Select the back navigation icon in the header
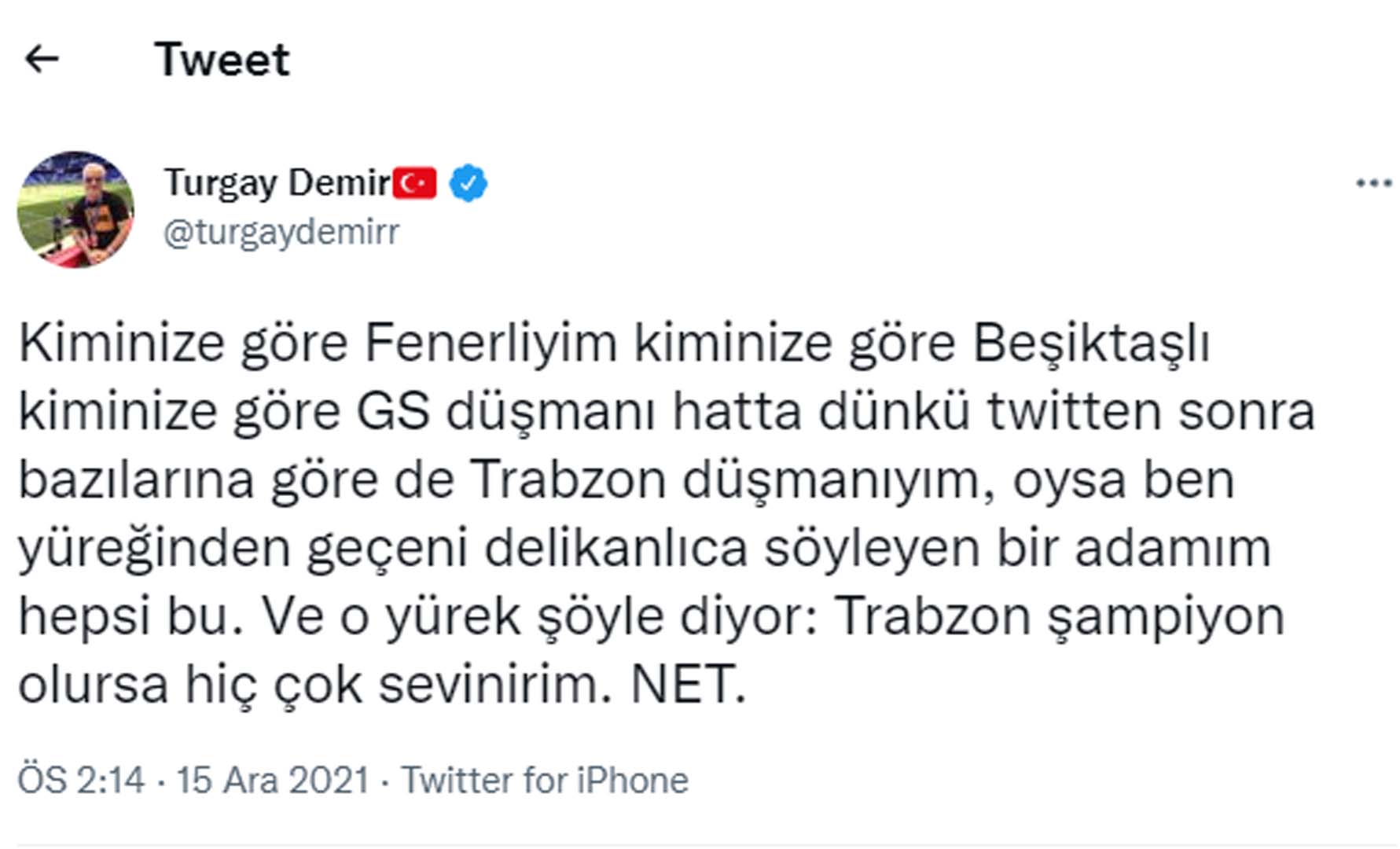This screenshot has height=849, width=1400. 43,60
